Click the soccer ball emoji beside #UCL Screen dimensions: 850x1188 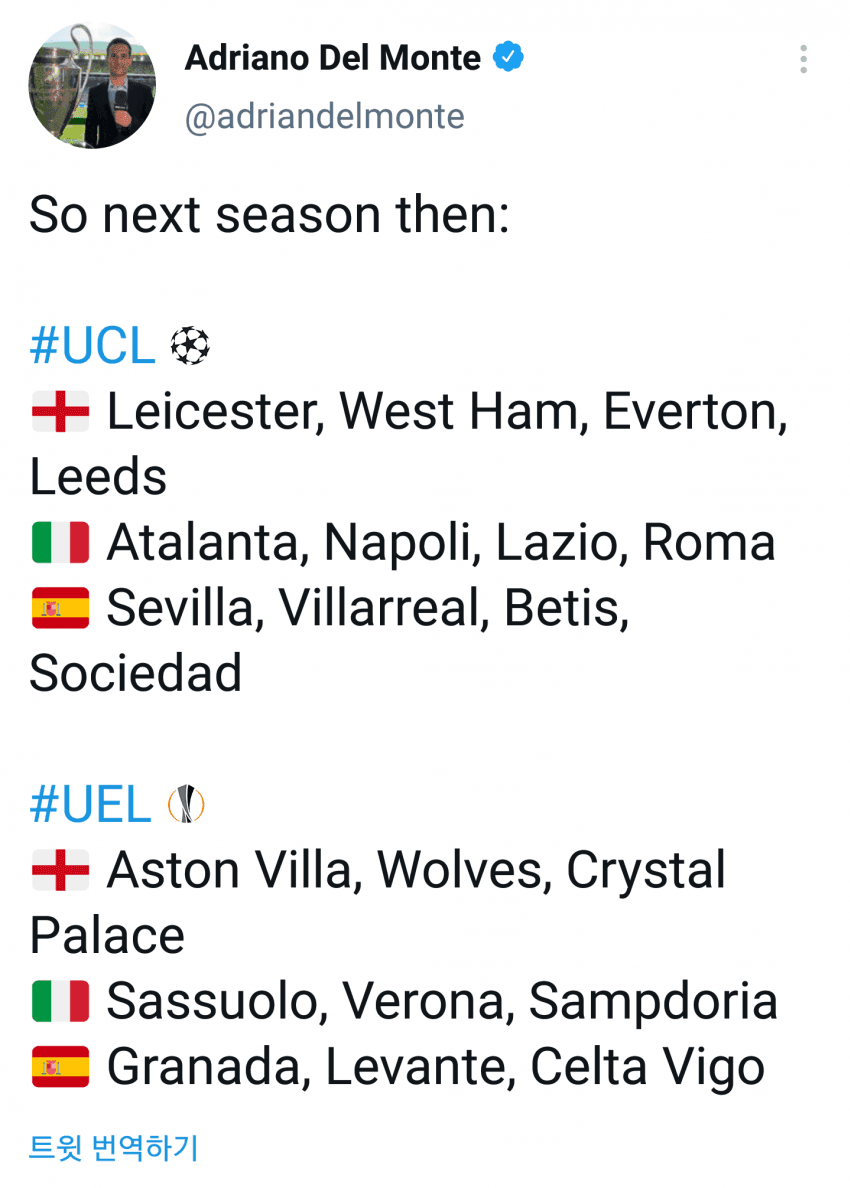click(190, 347)
